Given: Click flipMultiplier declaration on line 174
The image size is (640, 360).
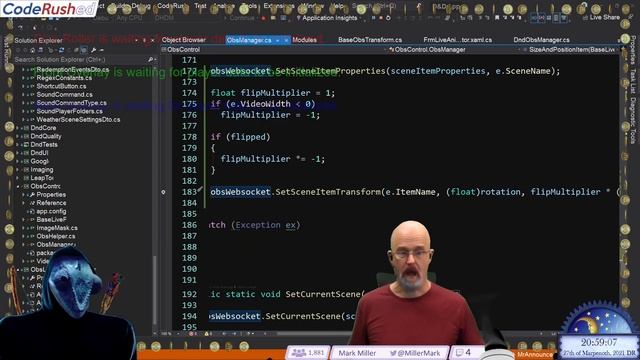Looking at the screenshot, I should [276, 93].
